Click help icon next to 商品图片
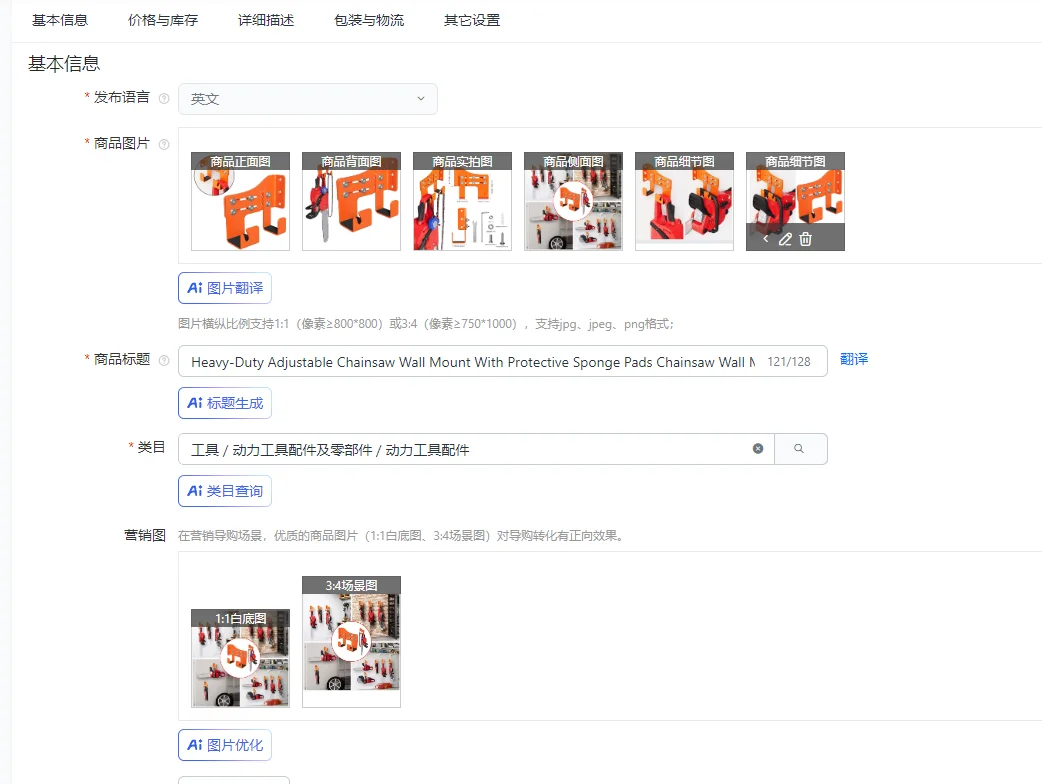 [164, 144]
